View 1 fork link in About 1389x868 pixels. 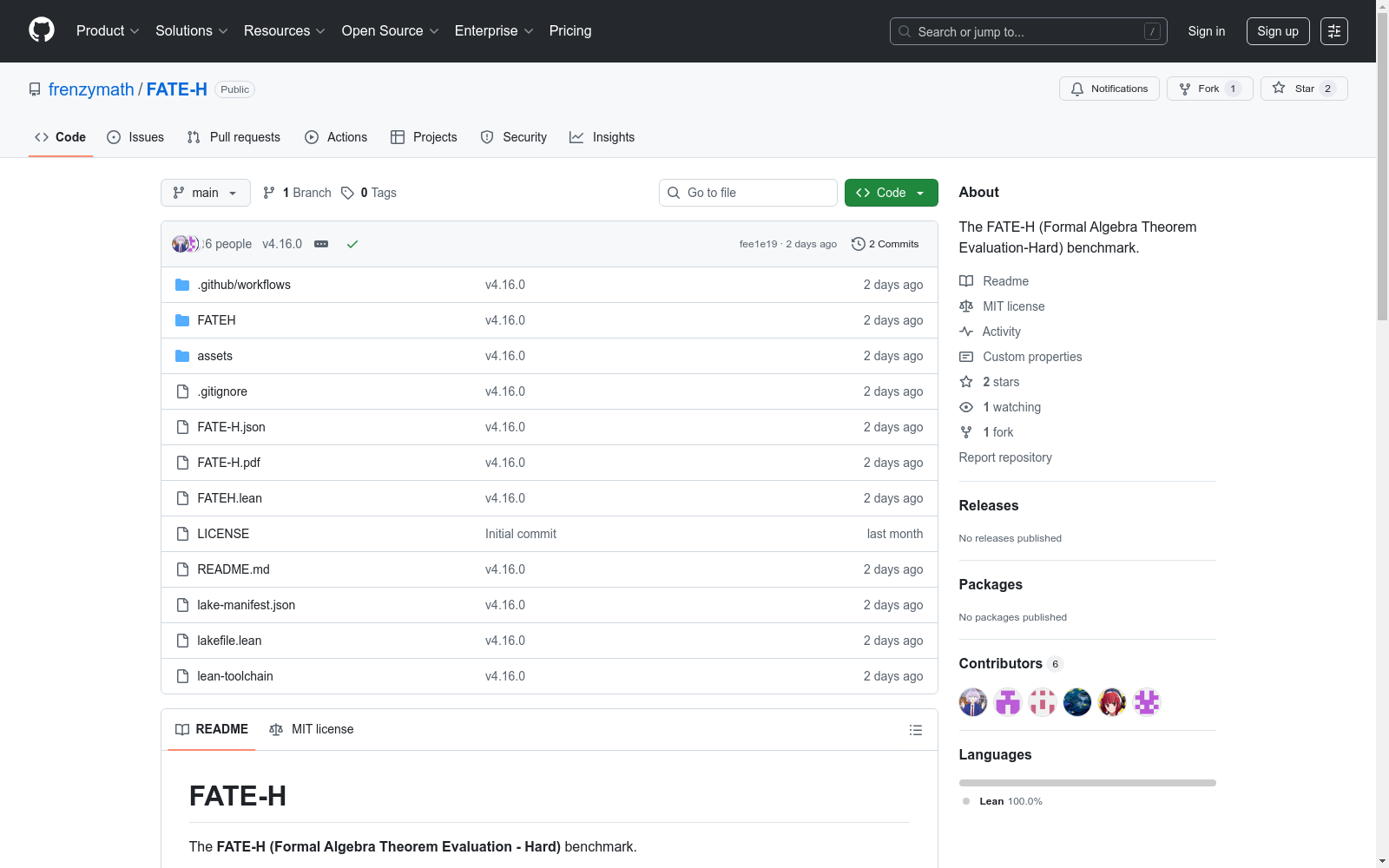point(986,432)
